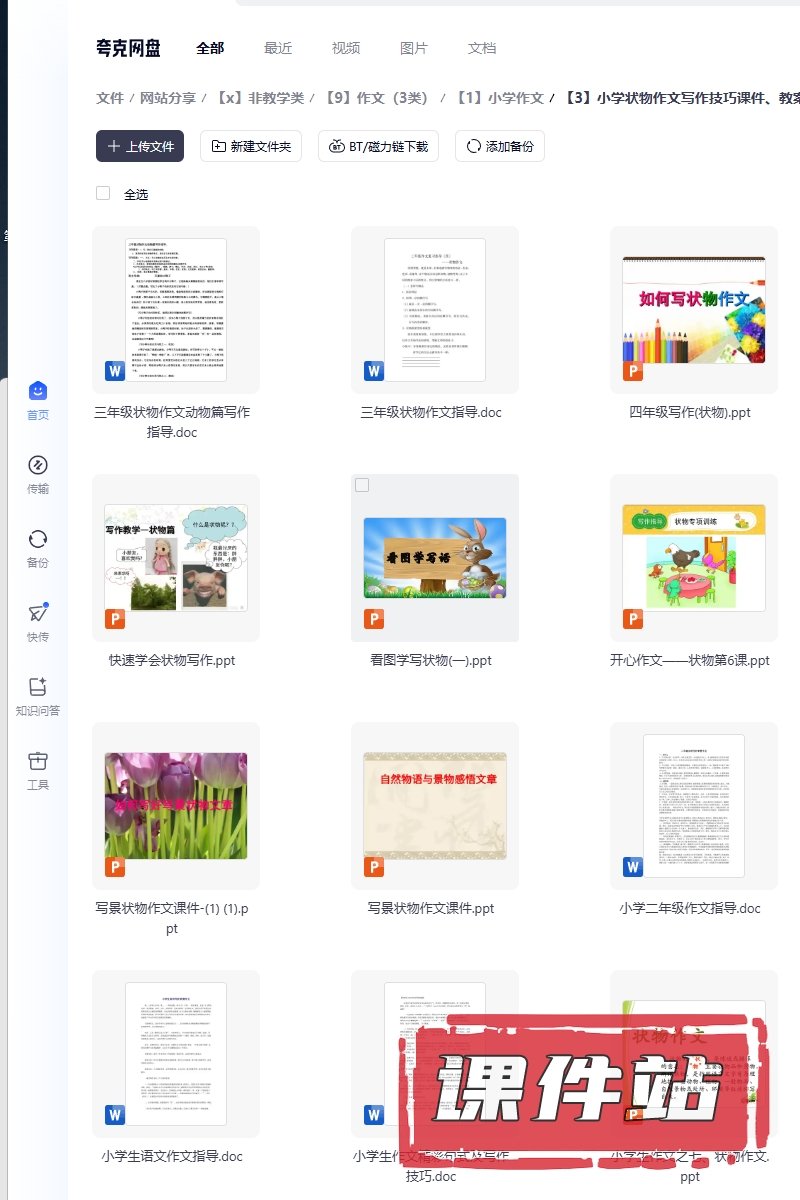Viewport: 800px width, 1200px height.
Task: Open the 工具 tools sidebar icon
Action: click(x=37, y=762)
